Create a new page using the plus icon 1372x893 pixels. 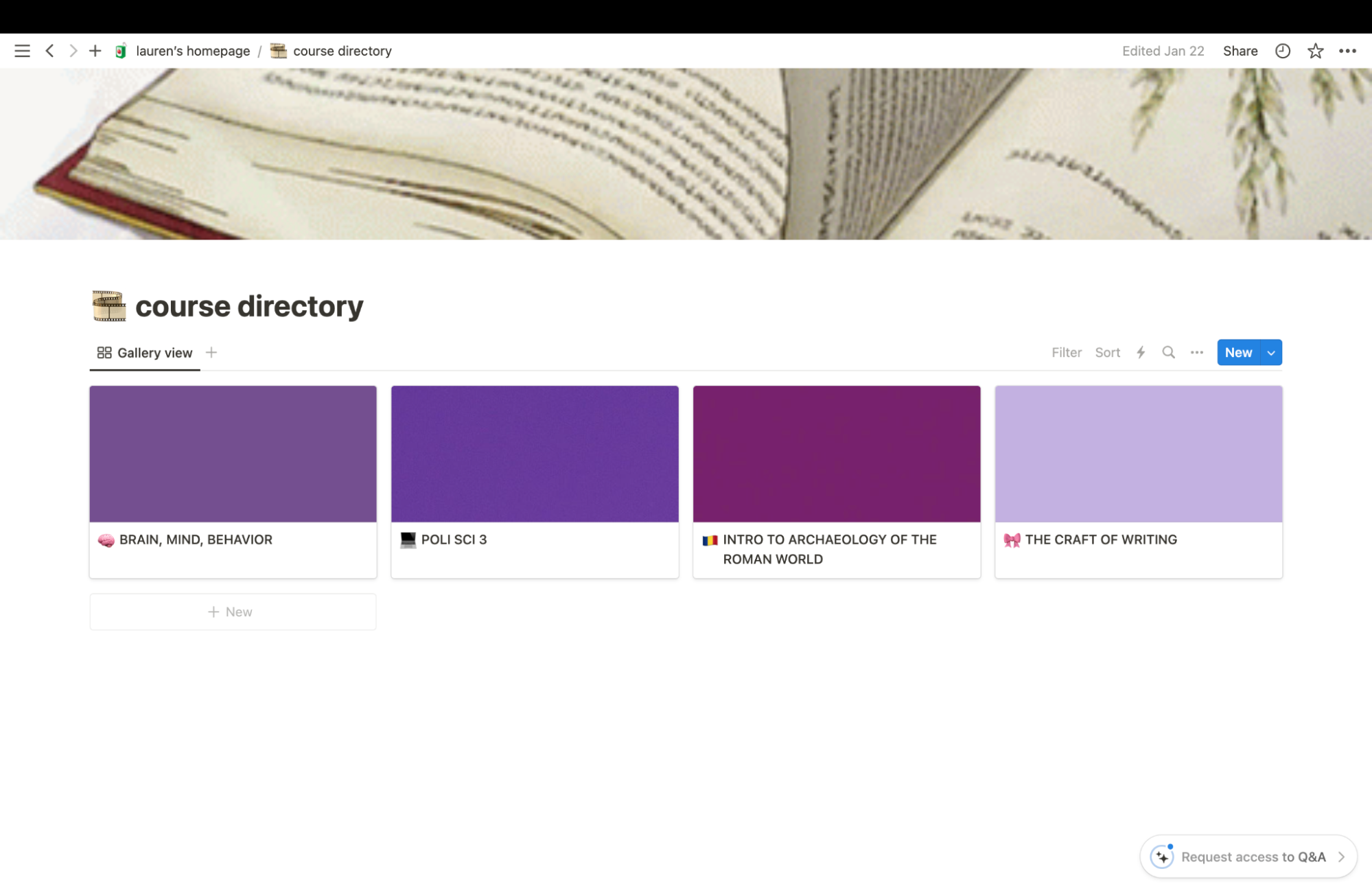pos(95,50)
